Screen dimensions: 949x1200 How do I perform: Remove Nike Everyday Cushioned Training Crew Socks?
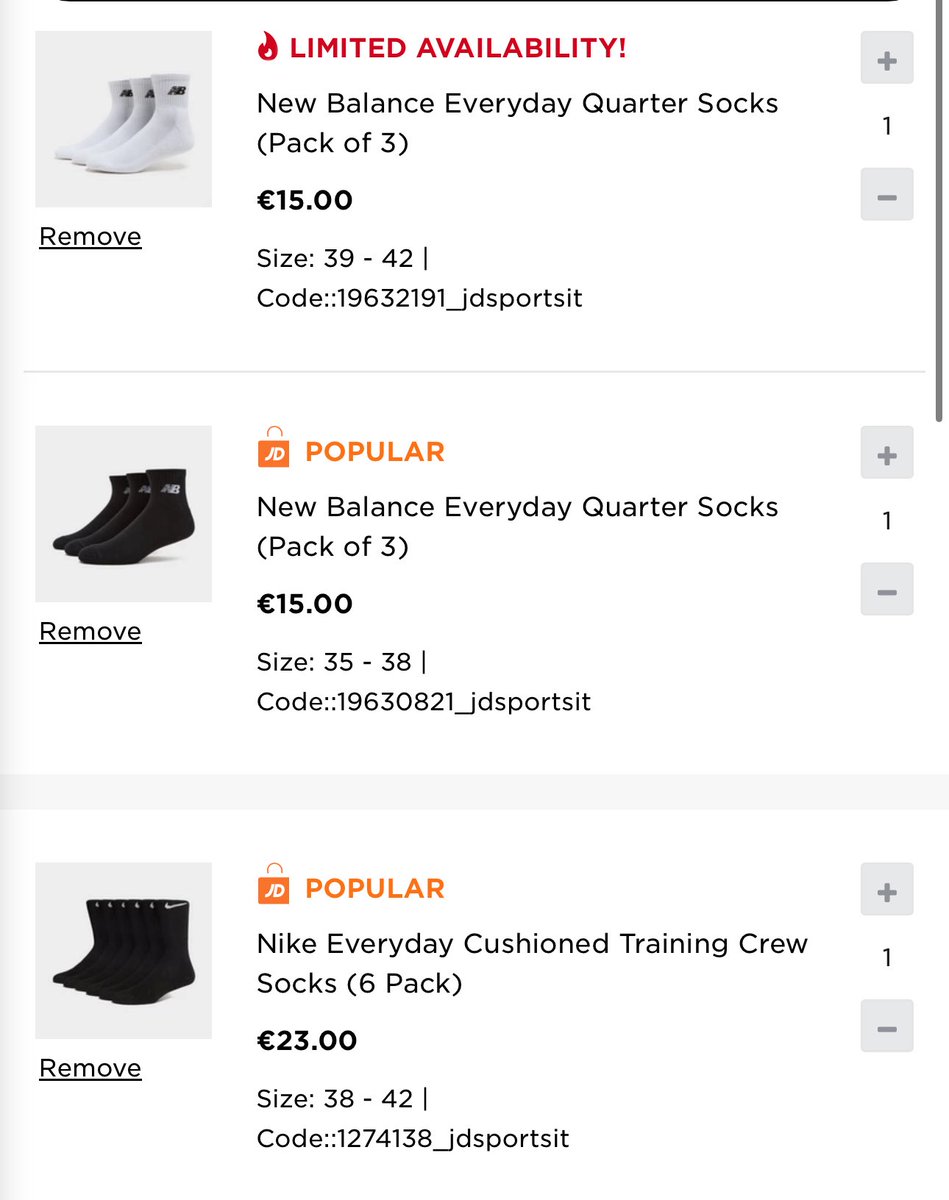[90, 1069]
